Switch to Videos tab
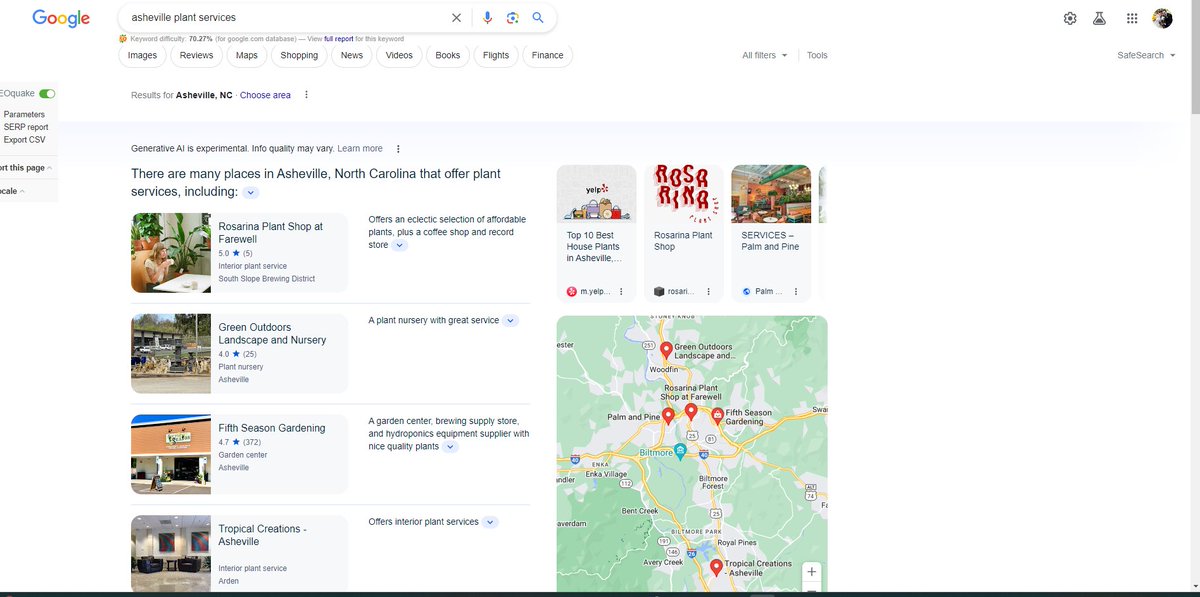1200x597 pixels. 399,56
